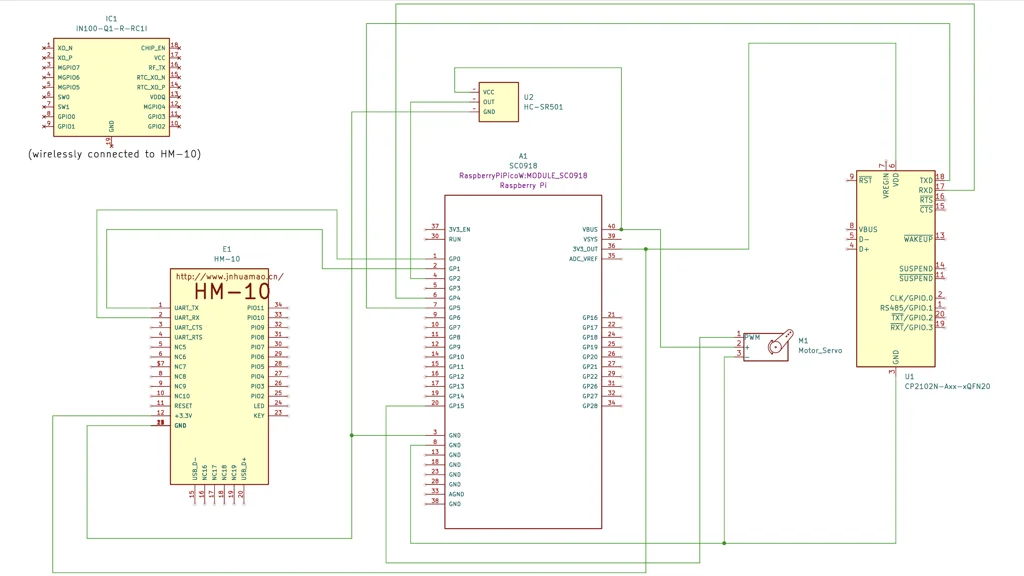This screenshot has width=1024, height=576.
Task: Select the reference designator U2
Action: (x=530, y=98)
